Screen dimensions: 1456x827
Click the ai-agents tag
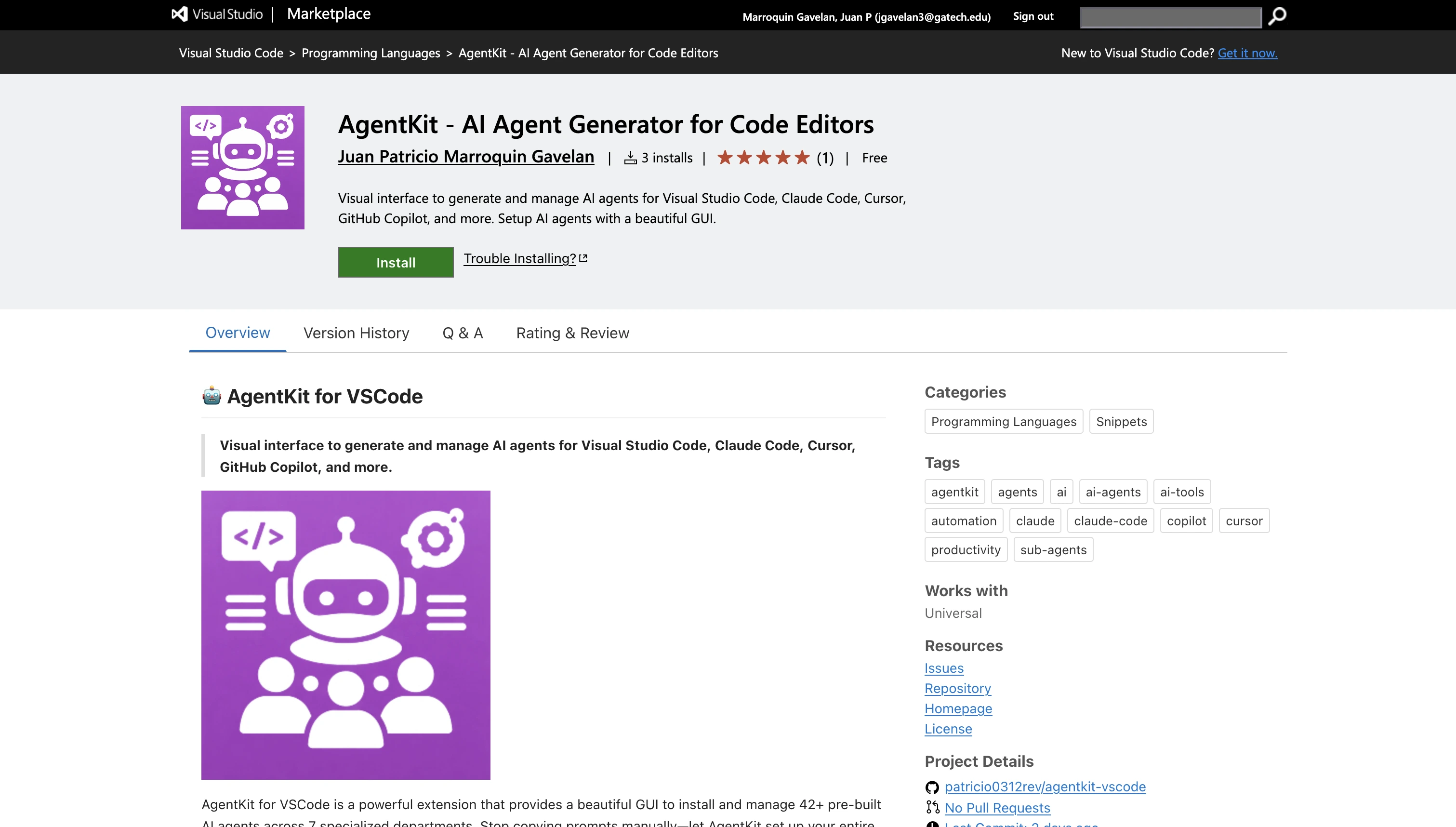point(1113,492)
